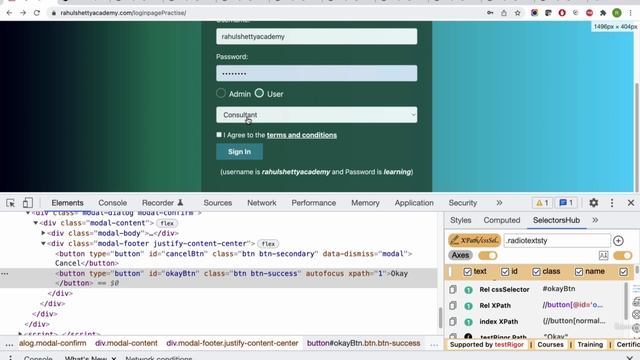Reload the page with the refresh icon
This screenshot has width=640, height=360.
(x=37, y=13)
